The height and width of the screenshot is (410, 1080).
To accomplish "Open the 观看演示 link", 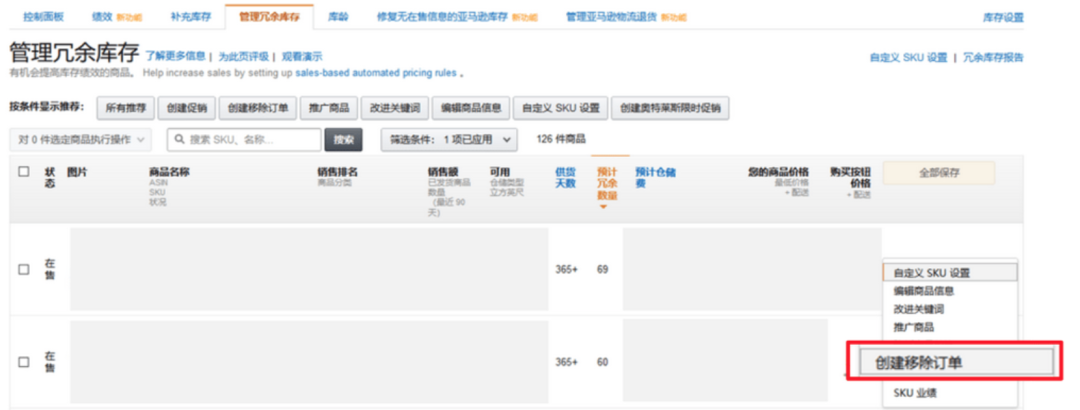I will click(x=302, y=57).
